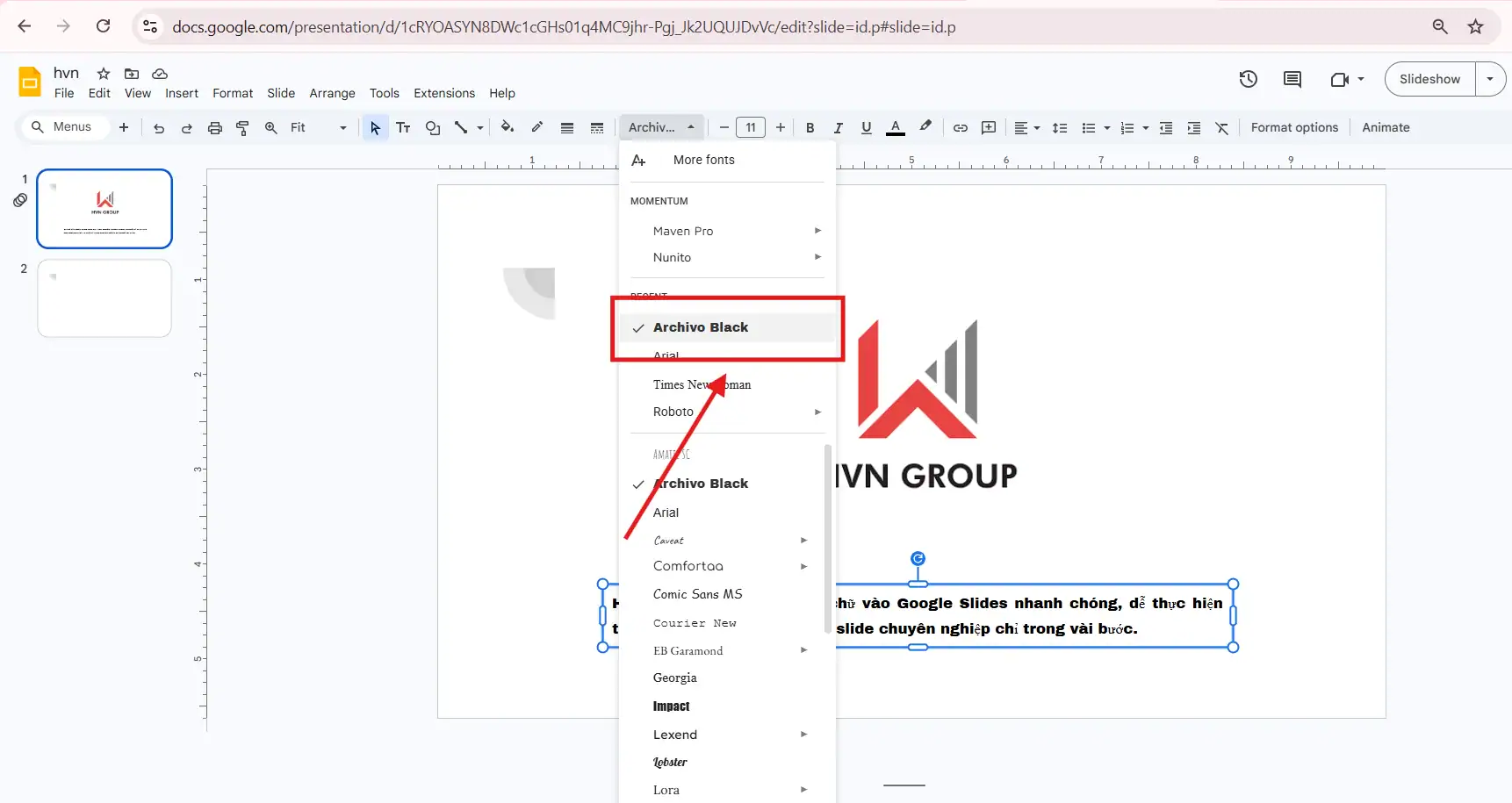Open the Arrange menu

pos(332,93)
